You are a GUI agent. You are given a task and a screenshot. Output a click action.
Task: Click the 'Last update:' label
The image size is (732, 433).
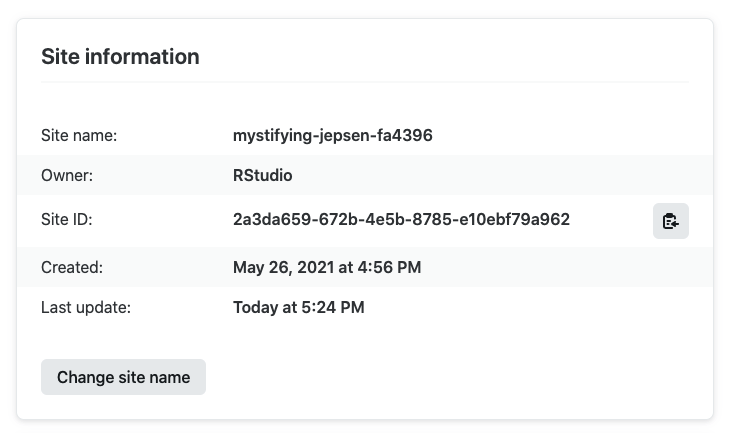click(86, 307)
